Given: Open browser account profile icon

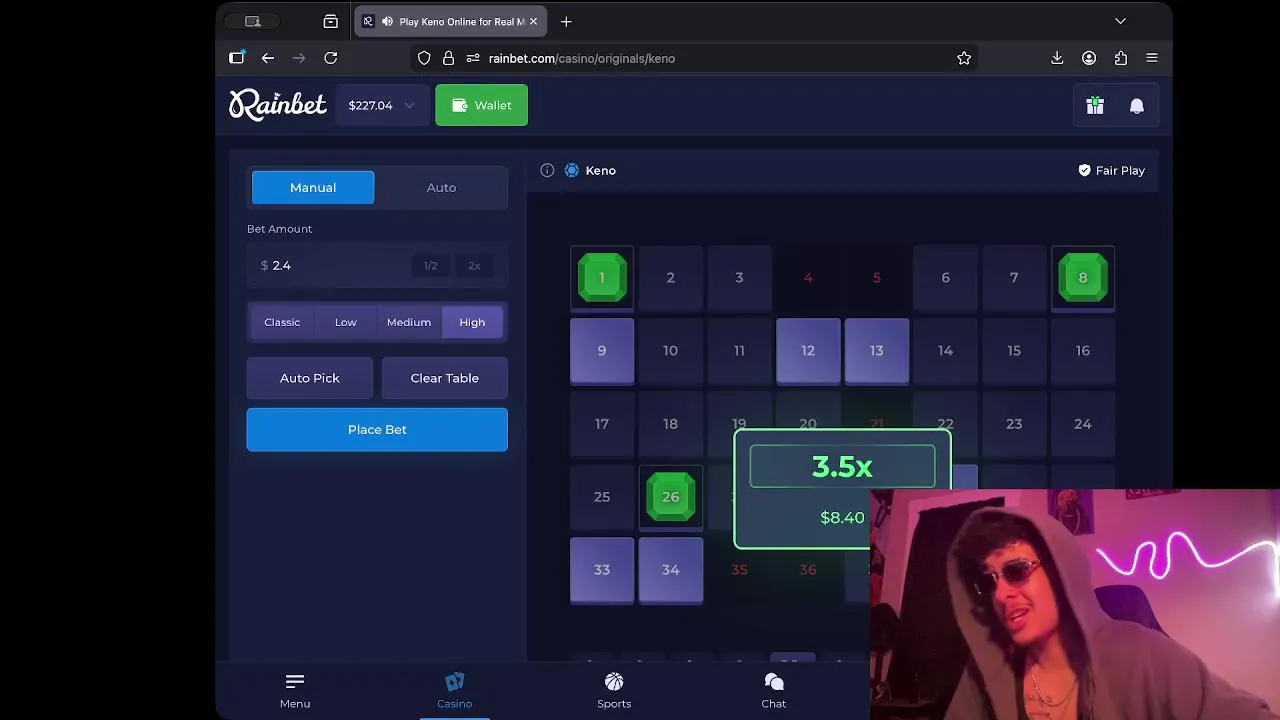Looking at the screenshot, I should 1089,58.
